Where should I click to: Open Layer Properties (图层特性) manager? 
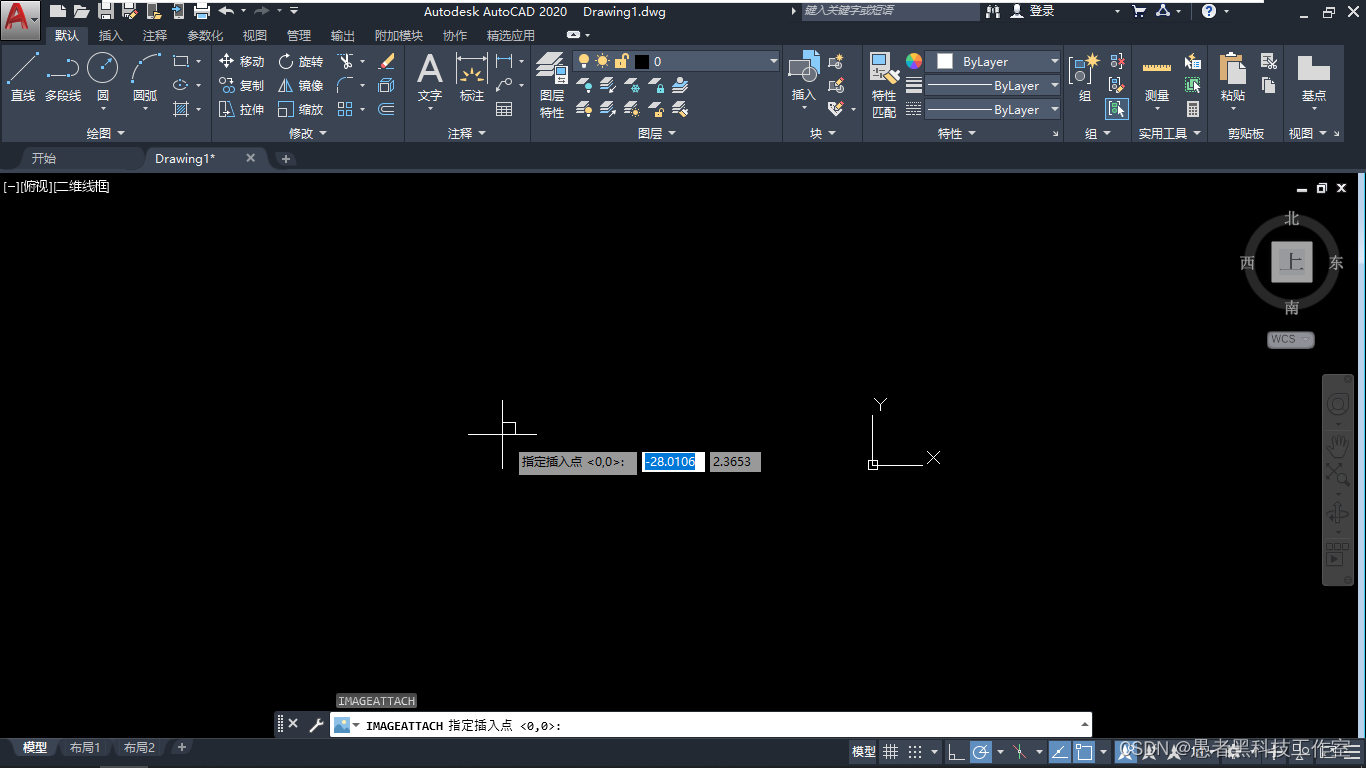tap(552, 85)
